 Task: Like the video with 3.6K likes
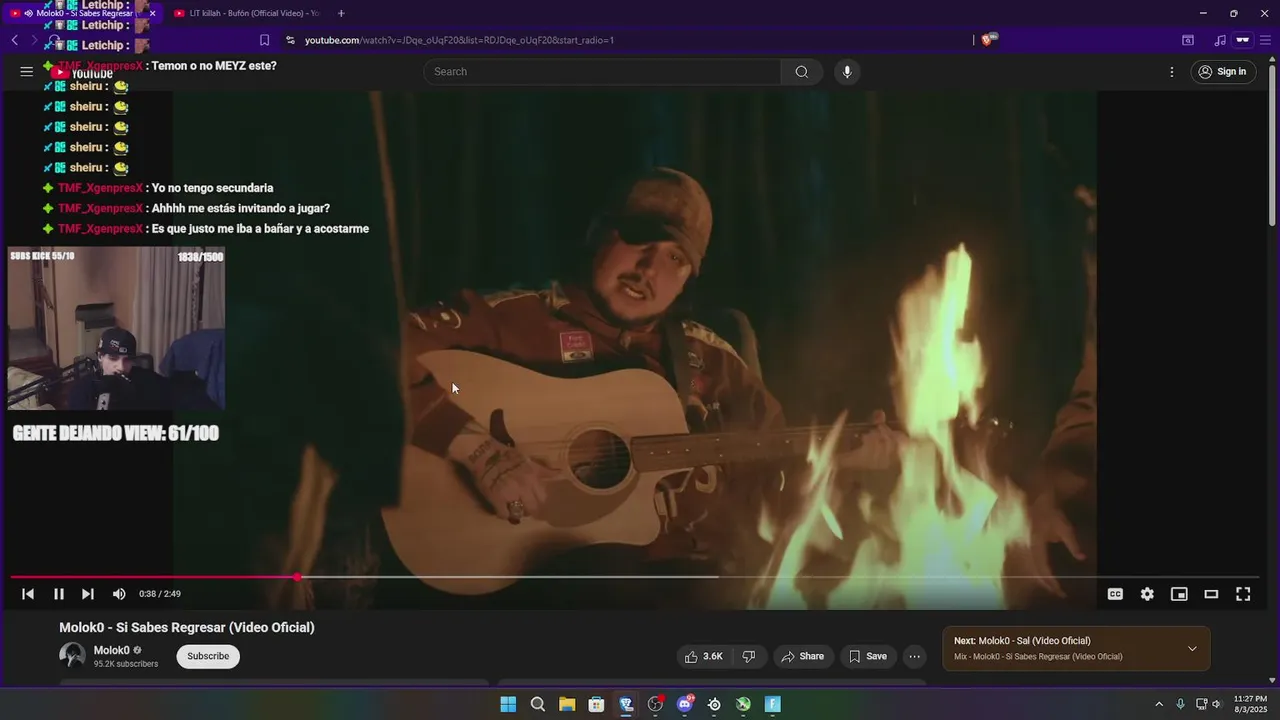click(x=704, y=657)
